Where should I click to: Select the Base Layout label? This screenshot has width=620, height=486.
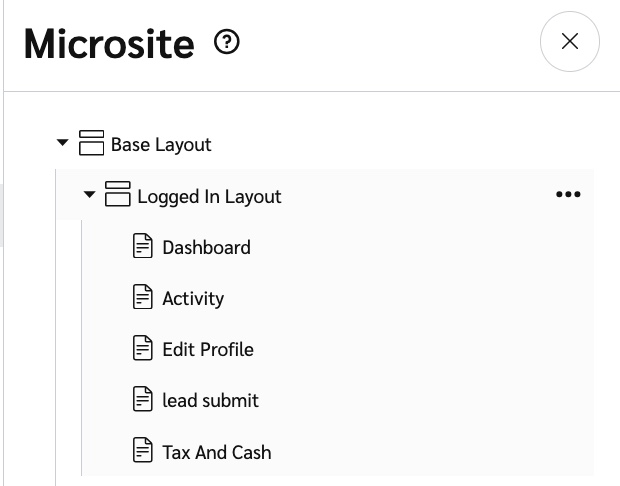pyautogui.click(x=161, y=145)
